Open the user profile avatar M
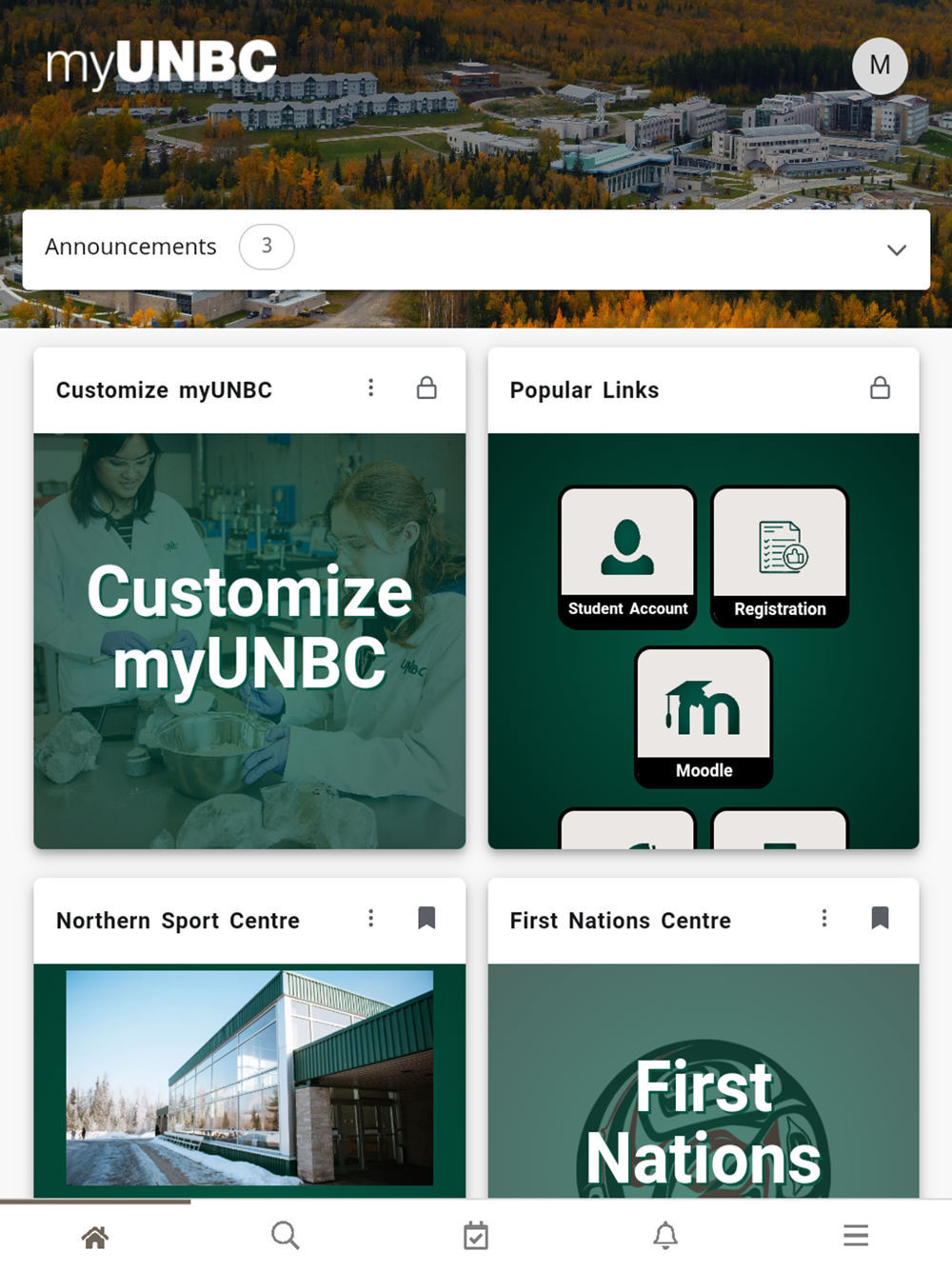The image size is (952, 1270). point(880,66)
